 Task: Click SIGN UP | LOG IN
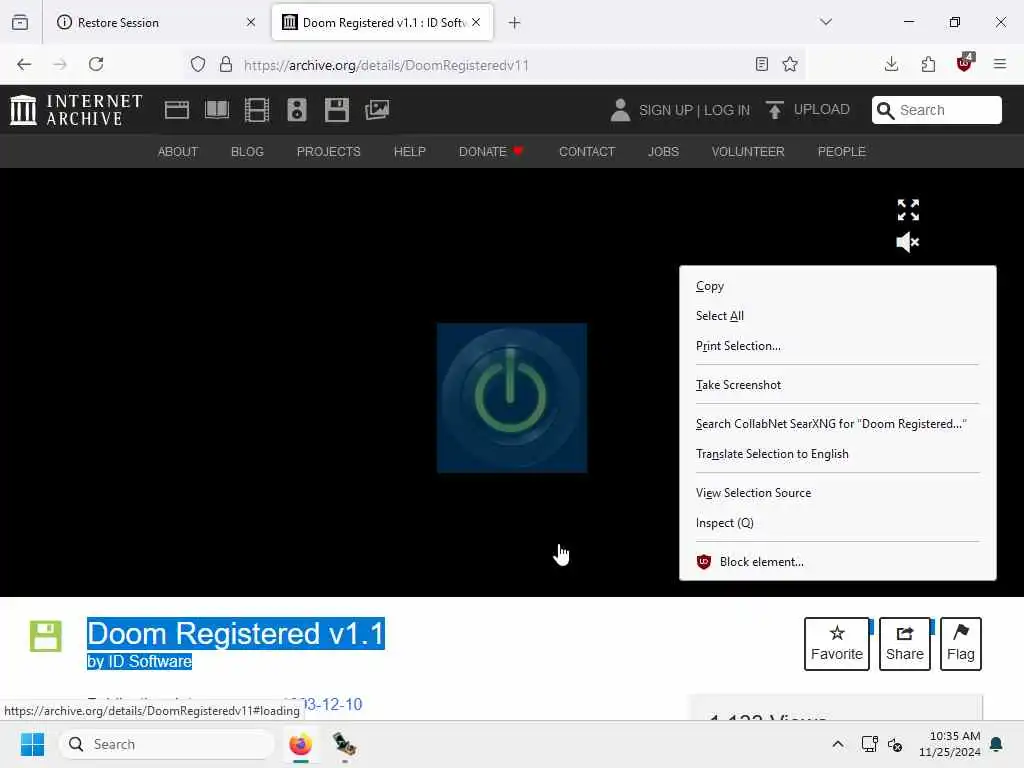(694, 110)
